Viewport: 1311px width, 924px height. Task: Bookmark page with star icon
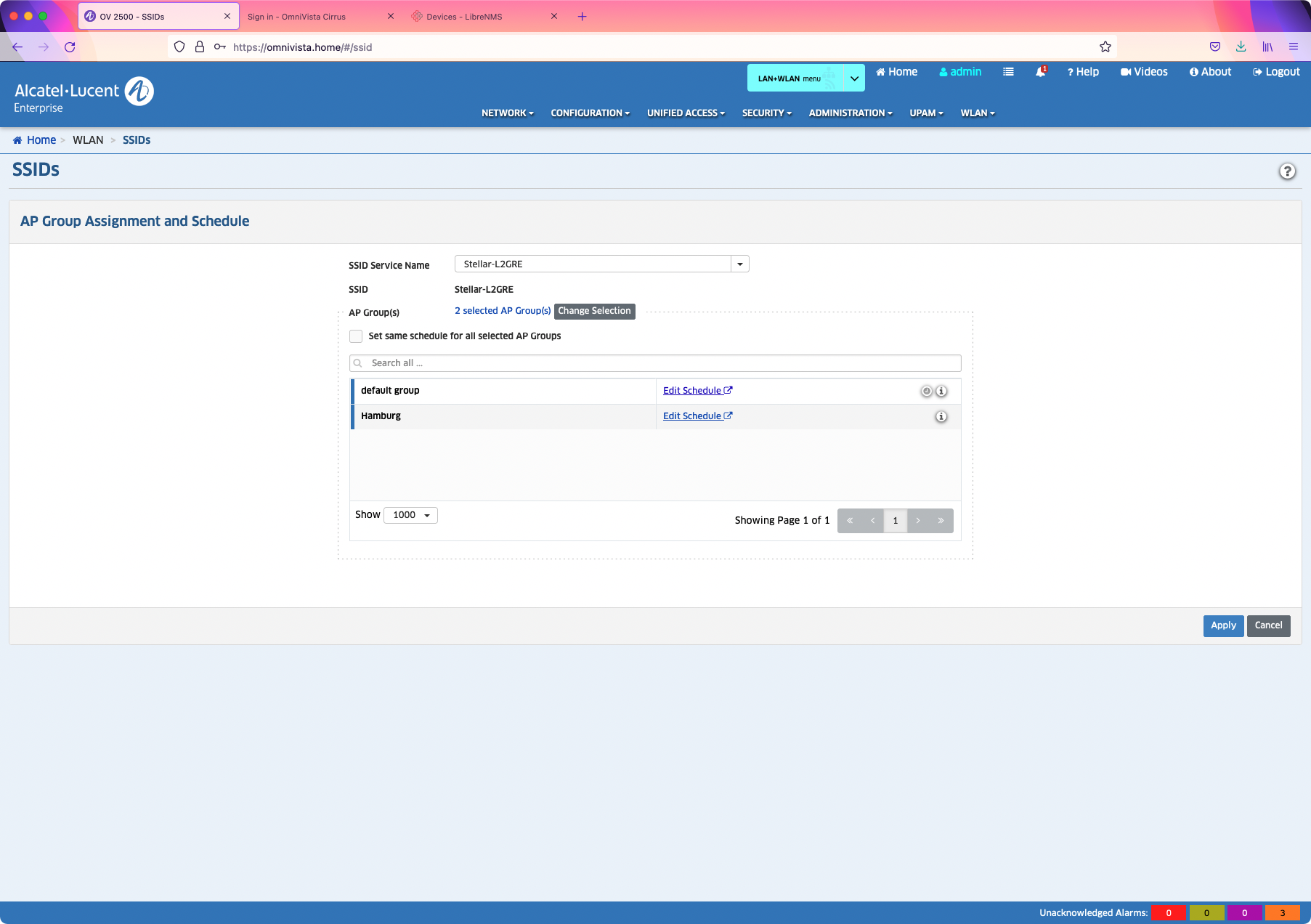coord(1105,47)
